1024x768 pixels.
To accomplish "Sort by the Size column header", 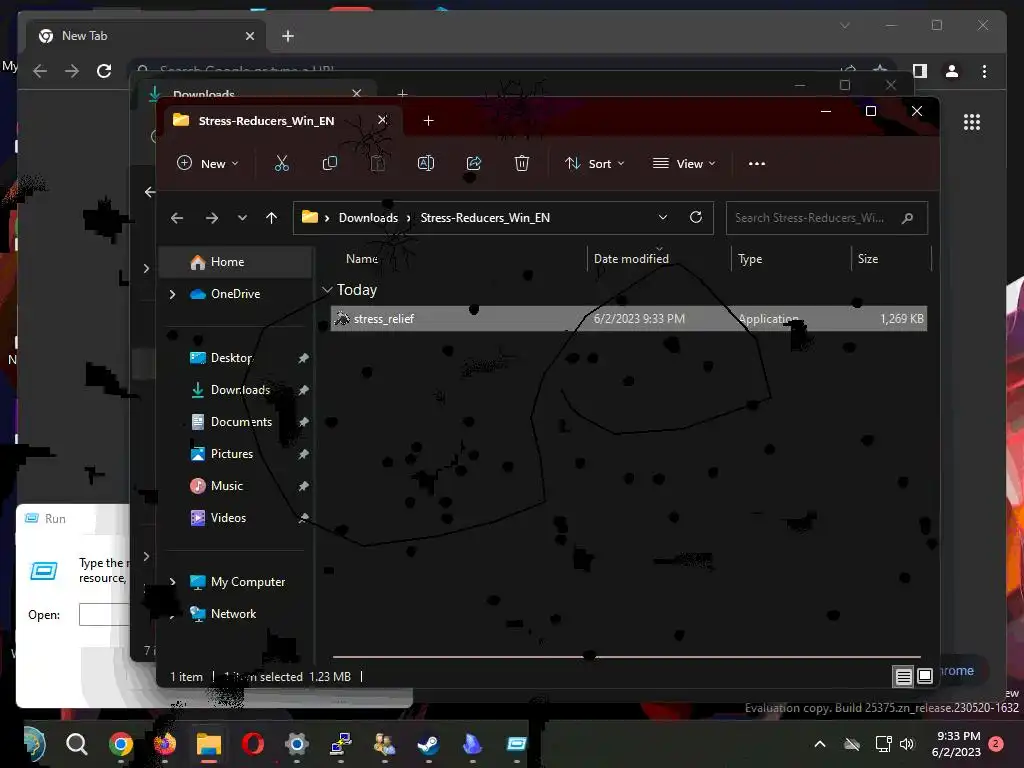I will (x=868, y=259).
